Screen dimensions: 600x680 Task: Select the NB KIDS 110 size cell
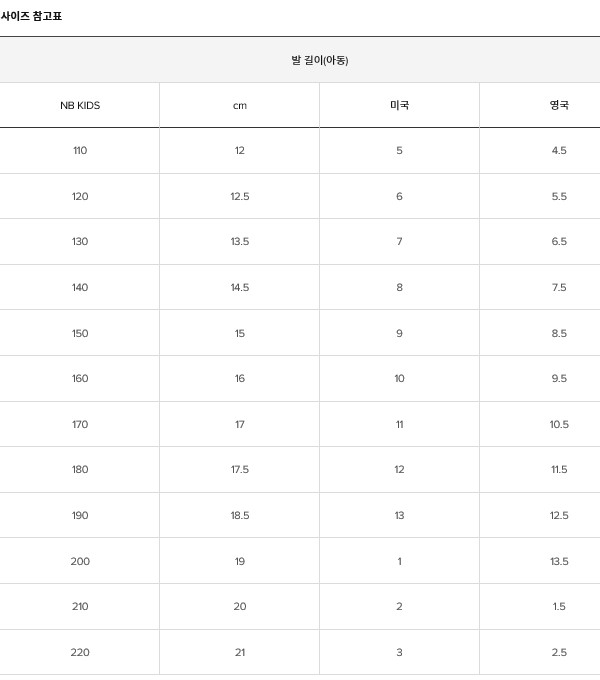click(80, 150)
